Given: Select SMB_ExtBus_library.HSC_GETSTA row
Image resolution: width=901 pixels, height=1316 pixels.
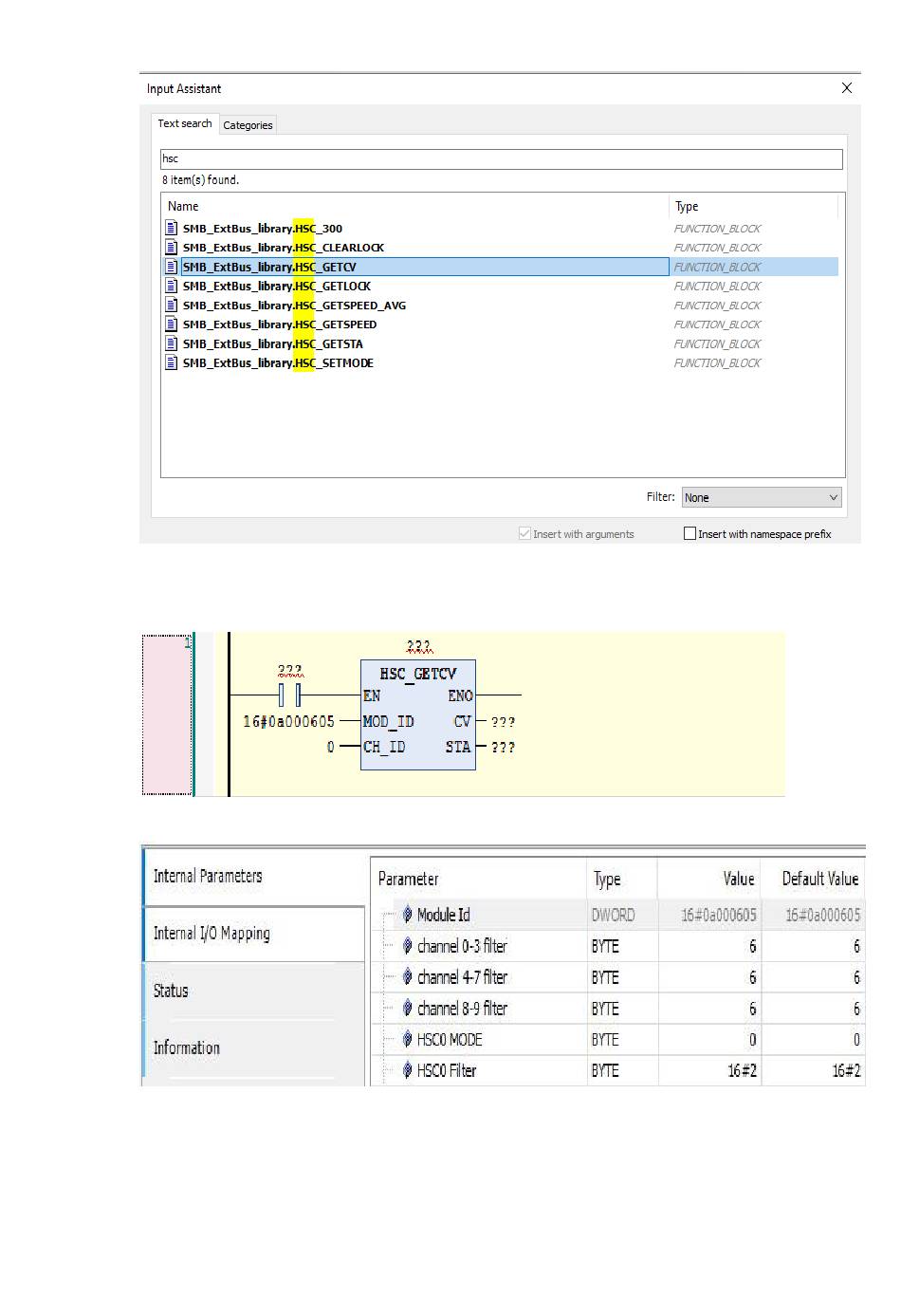Looking at the screenshot, I should [x=502, y=343].
